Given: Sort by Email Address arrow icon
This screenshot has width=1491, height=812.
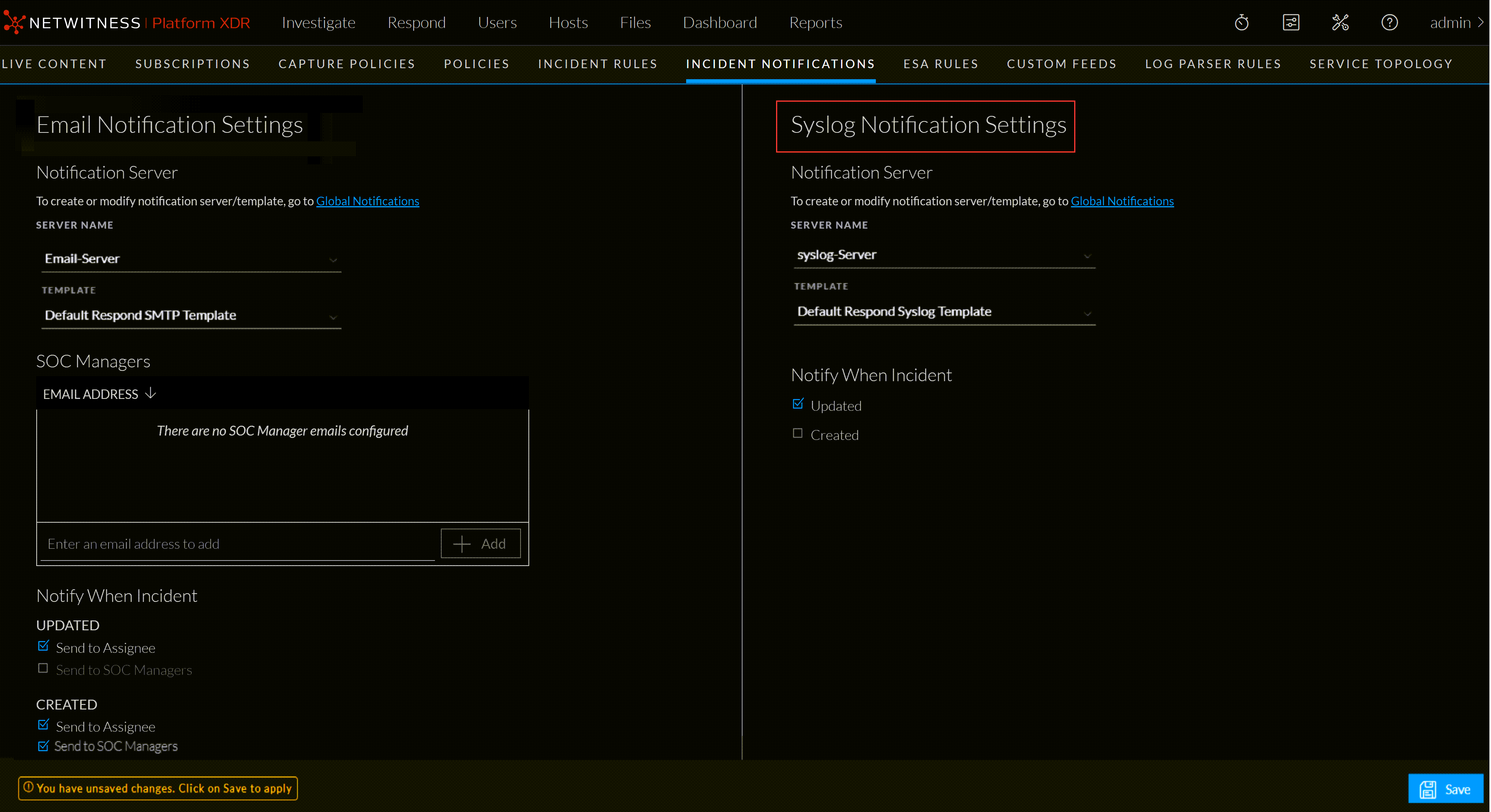Looking at the screenshot, I should (151, 393).
